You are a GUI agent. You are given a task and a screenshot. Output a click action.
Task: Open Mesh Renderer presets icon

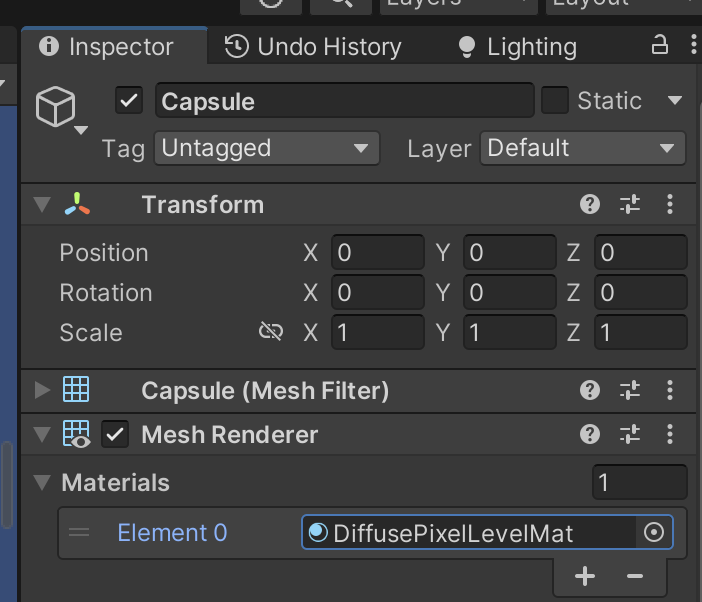[x=630, y=434]
